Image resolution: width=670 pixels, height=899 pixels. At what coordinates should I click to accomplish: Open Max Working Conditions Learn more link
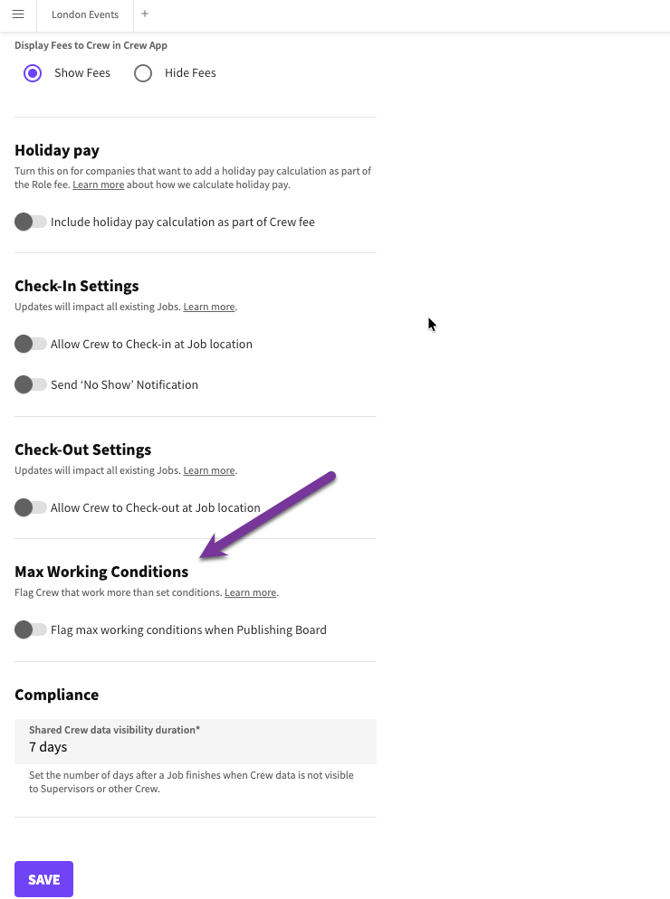click(250, 593)
